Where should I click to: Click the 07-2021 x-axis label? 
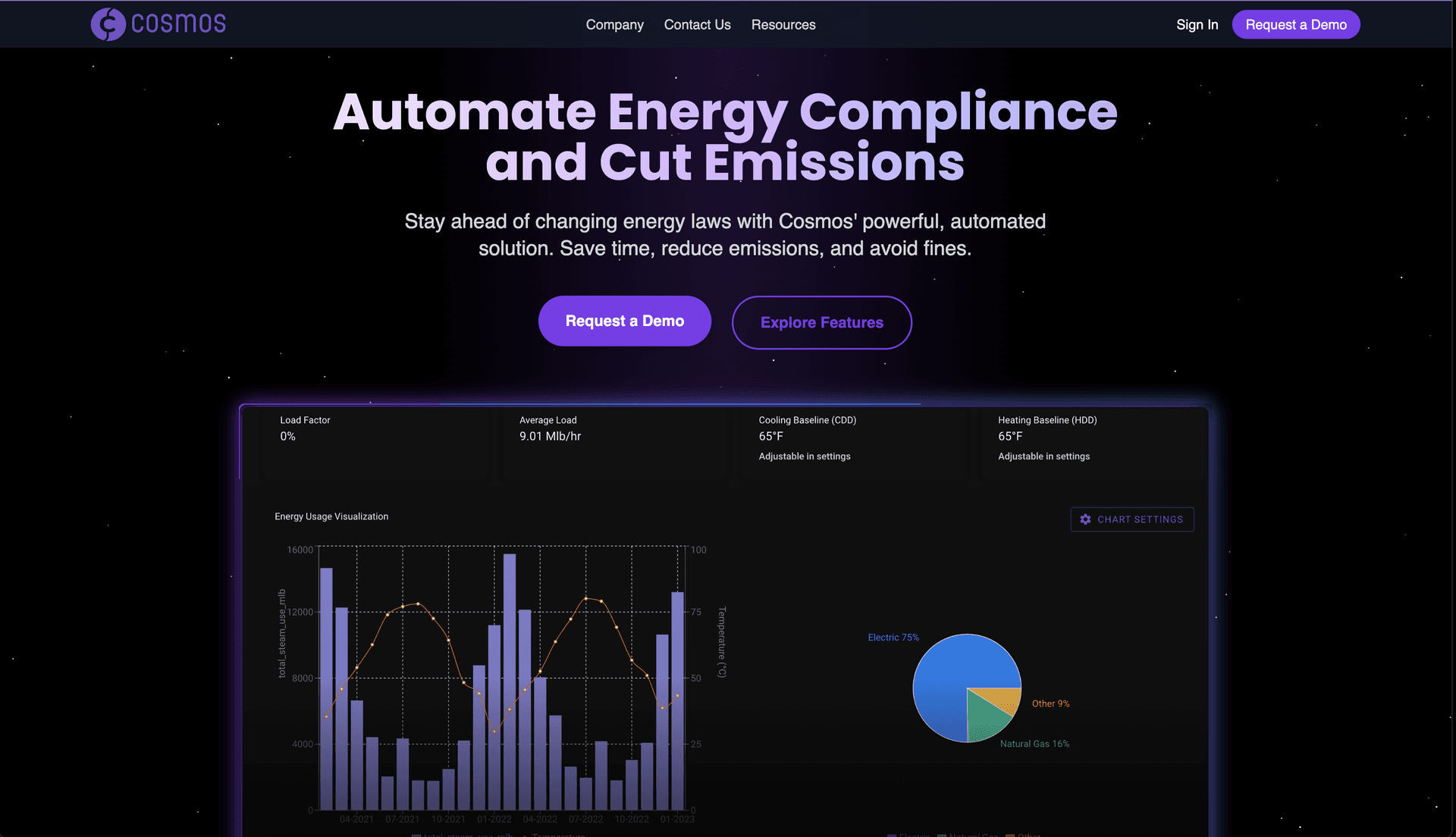pyautogui.click(x=402, y=819)
